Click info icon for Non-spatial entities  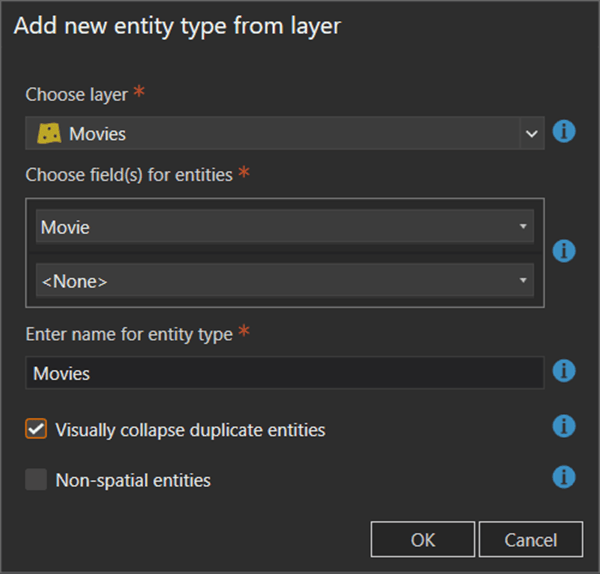coord(564,476)
